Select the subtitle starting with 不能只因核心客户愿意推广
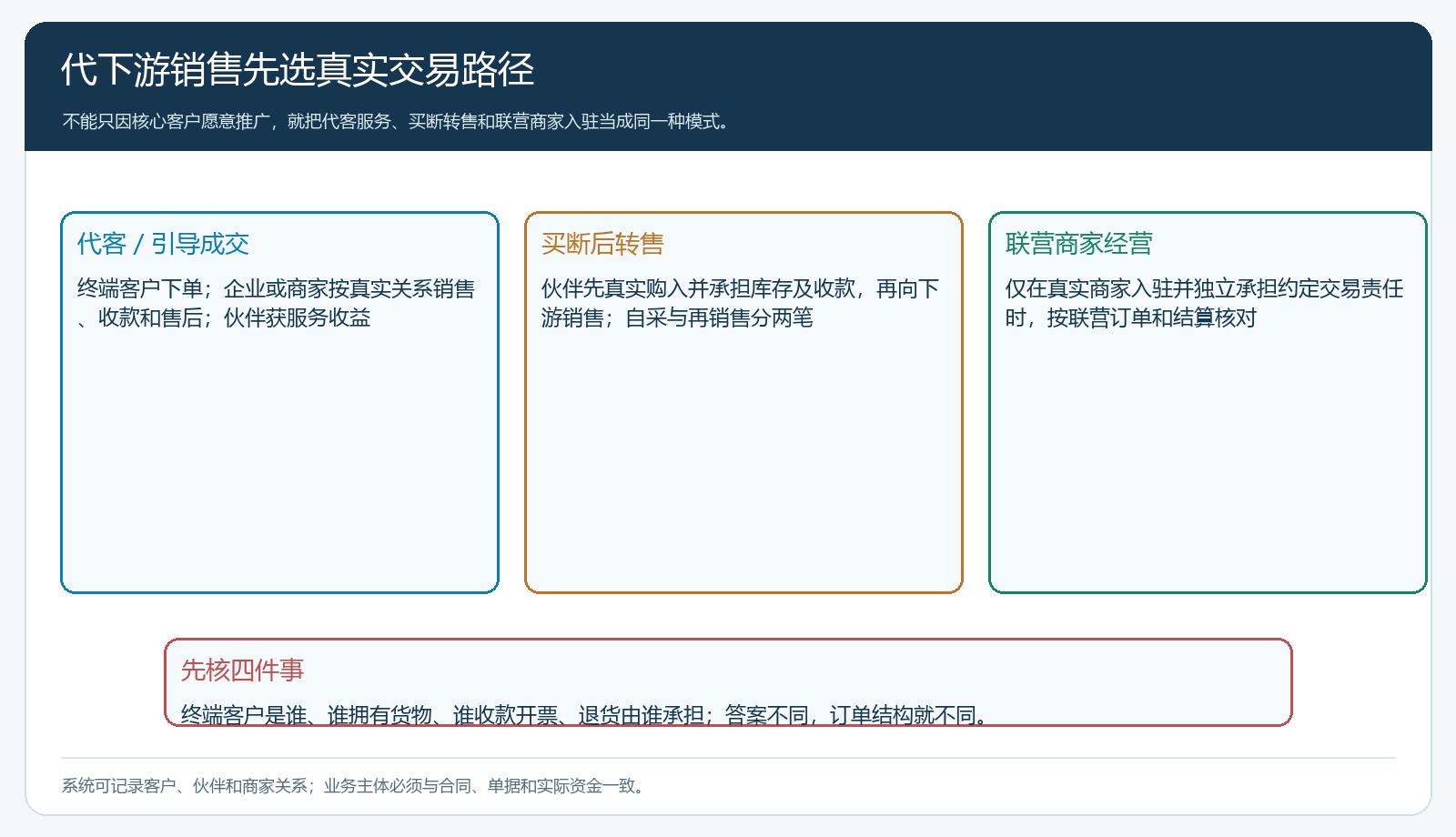Image resolution: width=1456 pixels, height=837 pixels. [x=399, y=122]
